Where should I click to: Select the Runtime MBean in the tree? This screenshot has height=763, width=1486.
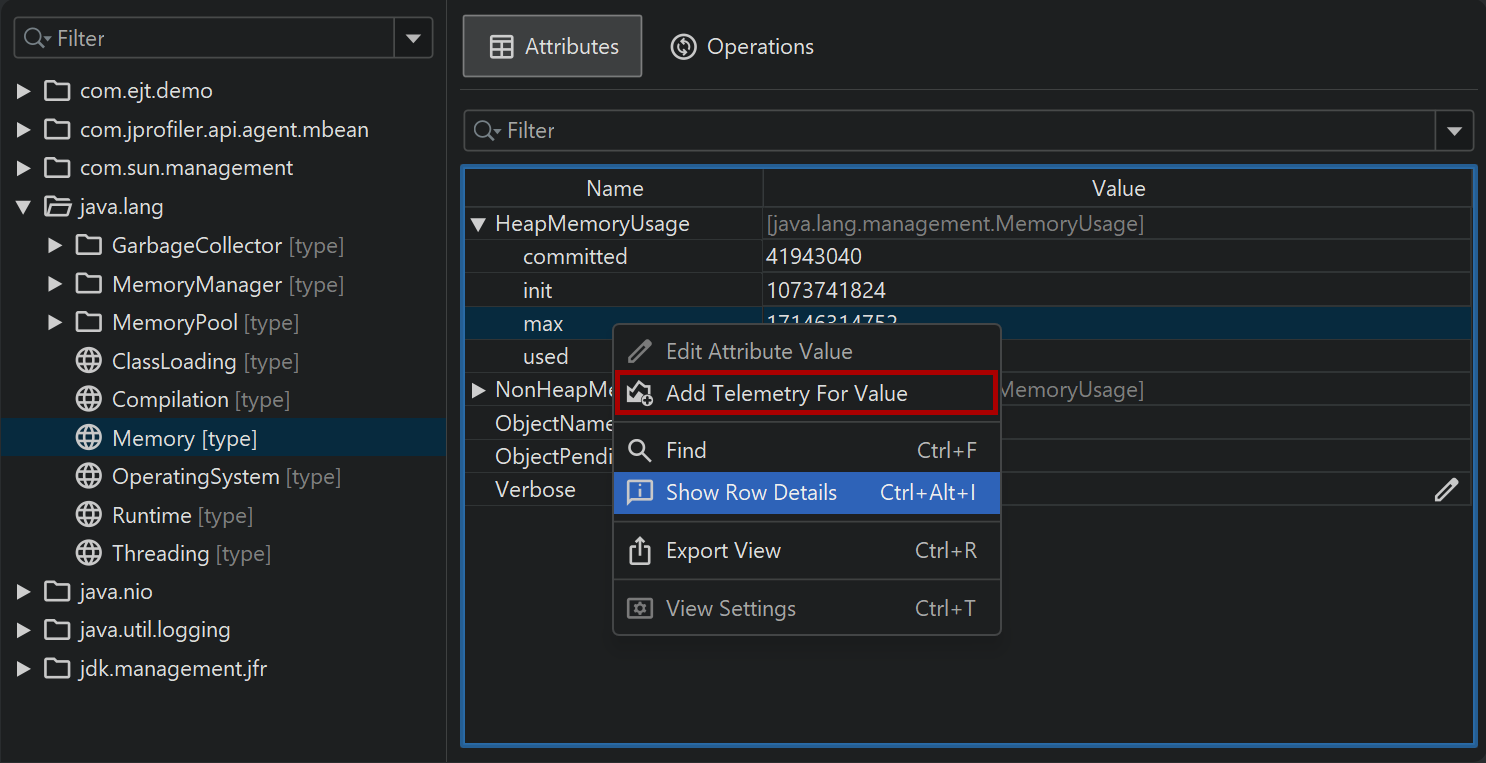(x=151, y=516)
